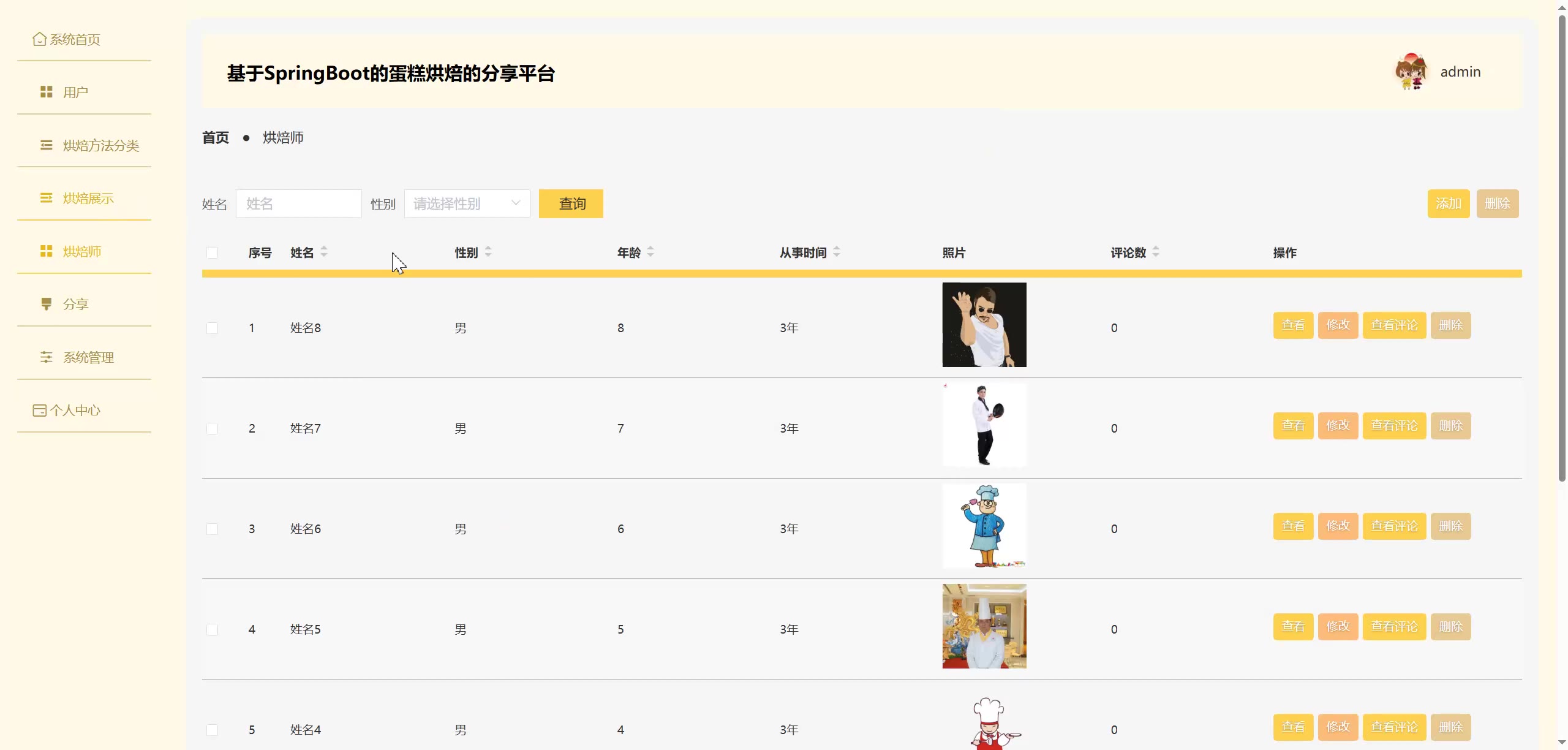Viewport: 1568px width, 750px height.
Task: Click the sliders icon next to 系统管理
Action: pyautogui.click(x=47, y=357)
